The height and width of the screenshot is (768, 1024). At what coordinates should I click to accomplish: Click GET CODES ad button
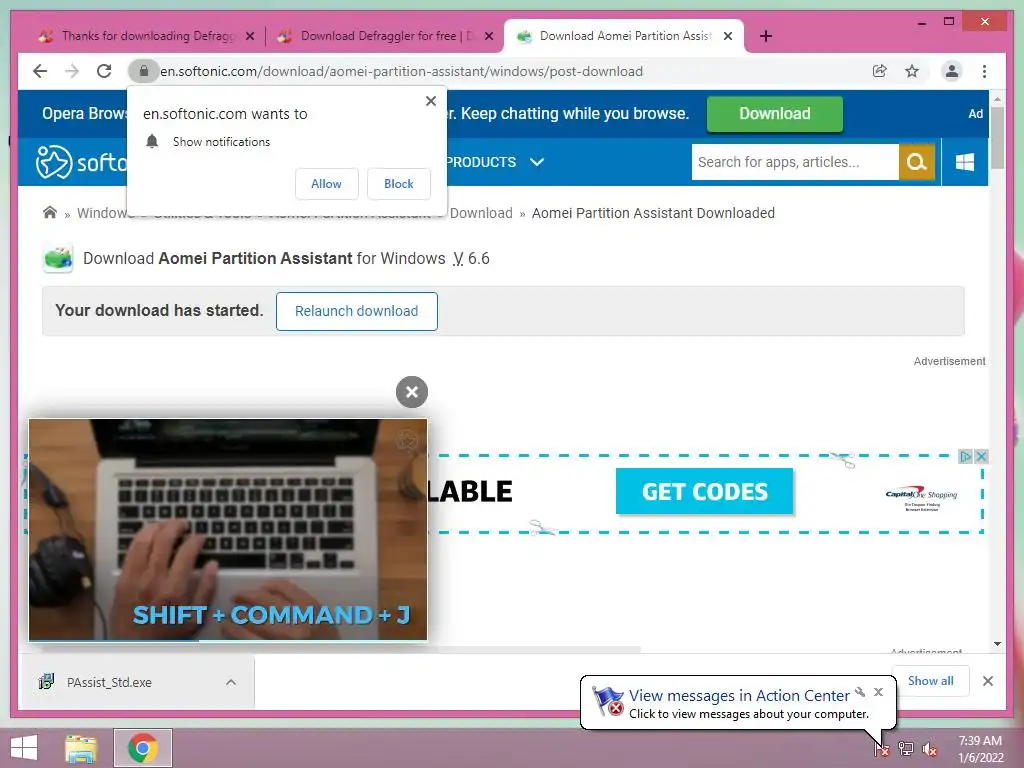[x=704, y=491]
